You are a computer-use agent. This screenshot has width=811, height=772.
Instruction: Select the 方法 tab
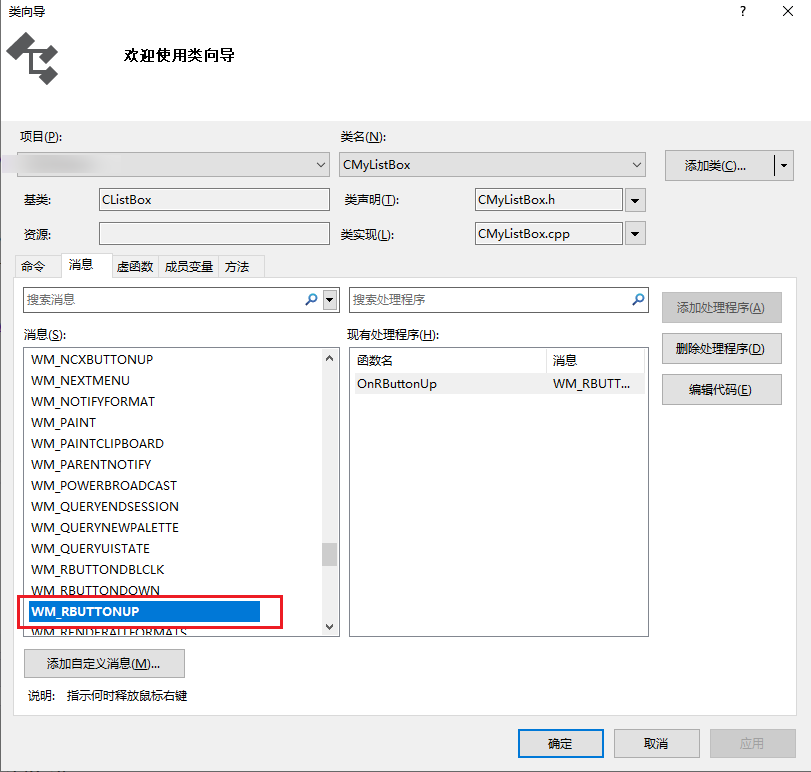coord(237,266)
